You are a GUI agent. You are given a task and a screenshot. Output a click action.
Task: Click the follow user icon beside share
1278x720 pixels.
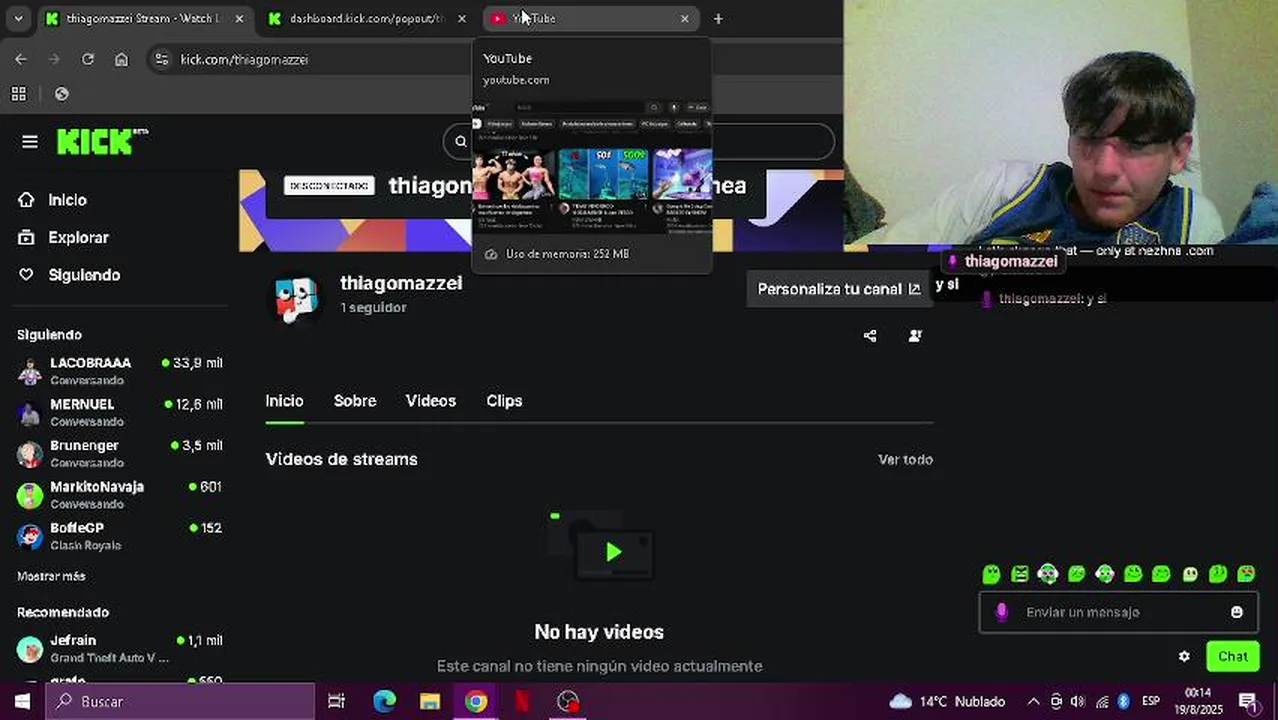point(915,336)
